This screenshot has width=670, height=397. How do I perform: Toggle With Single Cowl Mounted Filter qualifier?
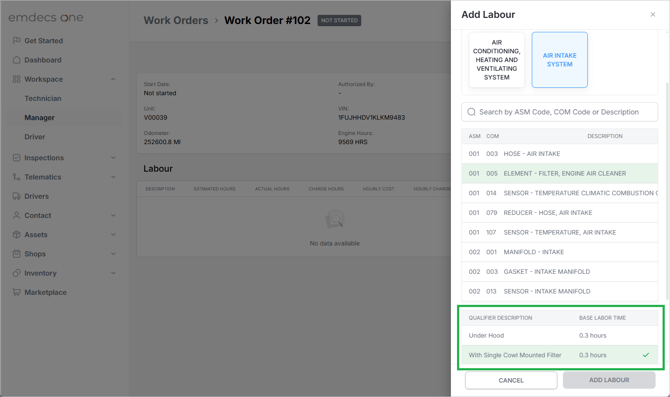[559, 355]
